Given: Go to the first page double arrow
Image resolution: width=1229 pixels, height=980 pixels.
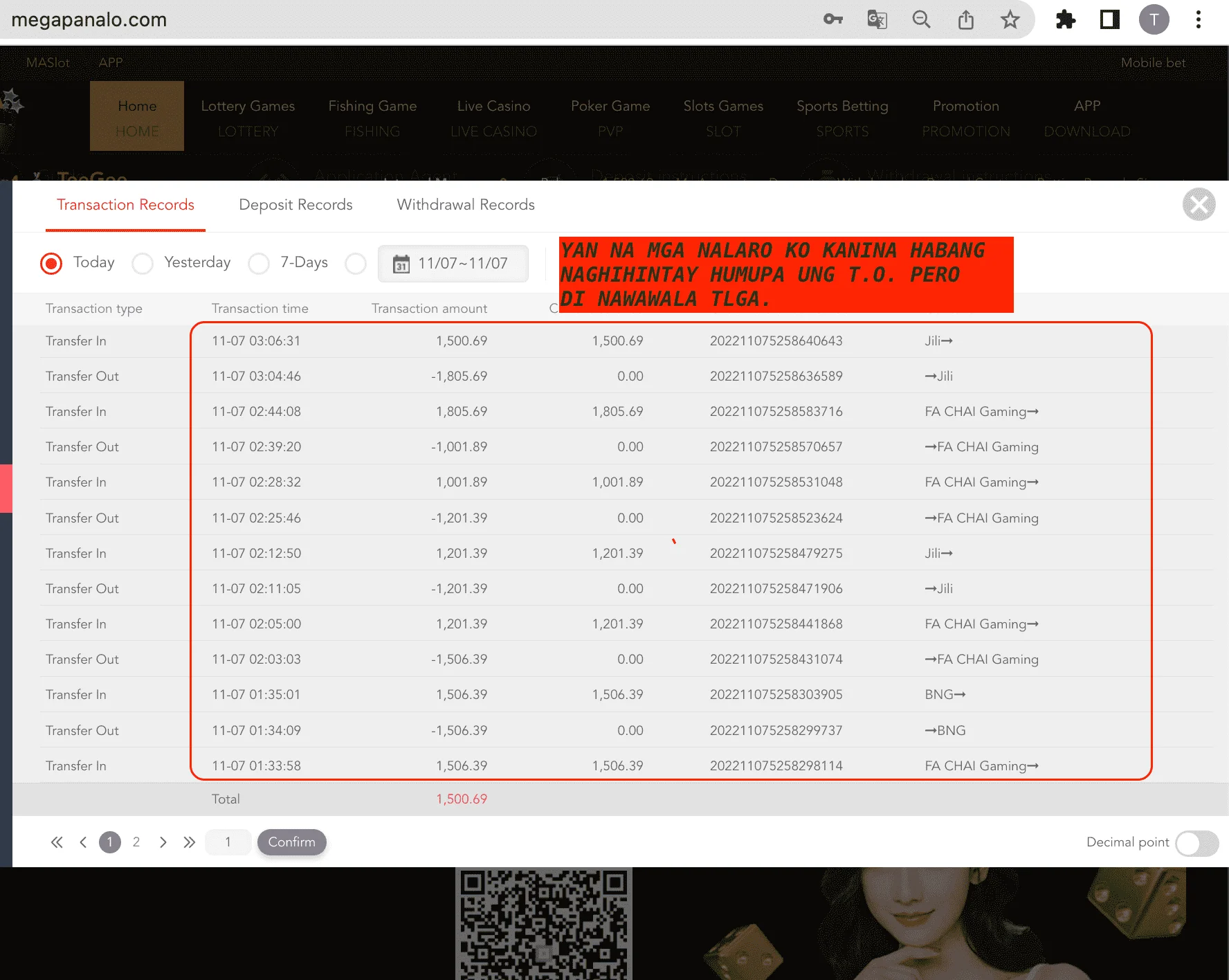Looking at the screenshot, I should (x=57, y=842).
